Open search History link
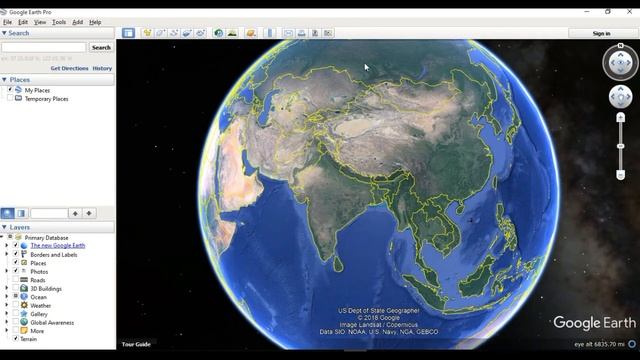Viewport: 640px width, 360px height. pyautogui.click(x=102, y=68)
